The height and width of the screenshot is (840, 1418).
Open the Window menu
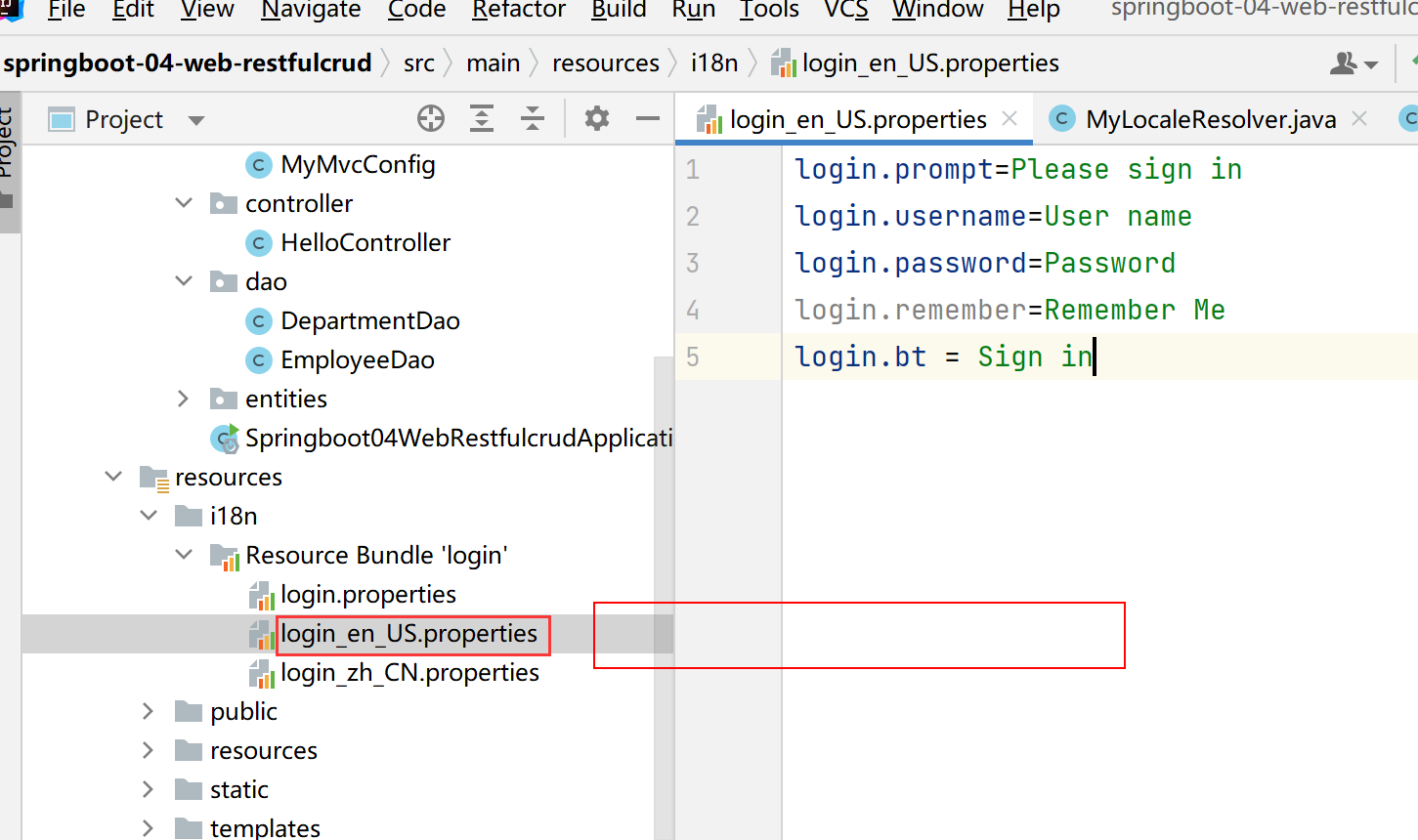938,10
